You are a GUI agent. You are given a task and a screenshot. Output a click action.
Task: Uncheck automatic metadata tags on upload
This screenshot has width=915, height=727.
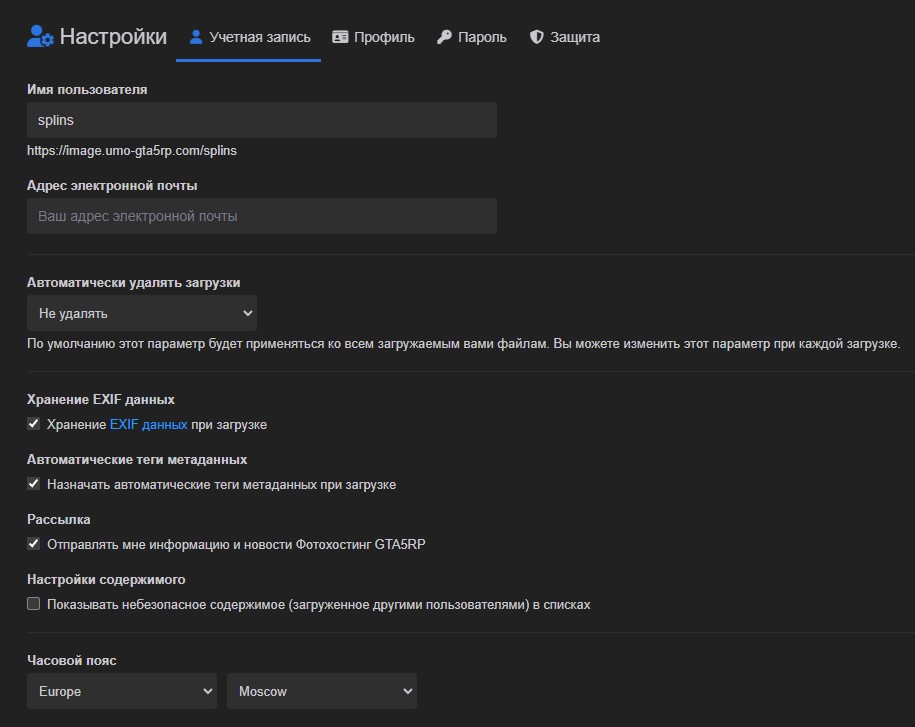pyautogui.click(x=34, y=484)
